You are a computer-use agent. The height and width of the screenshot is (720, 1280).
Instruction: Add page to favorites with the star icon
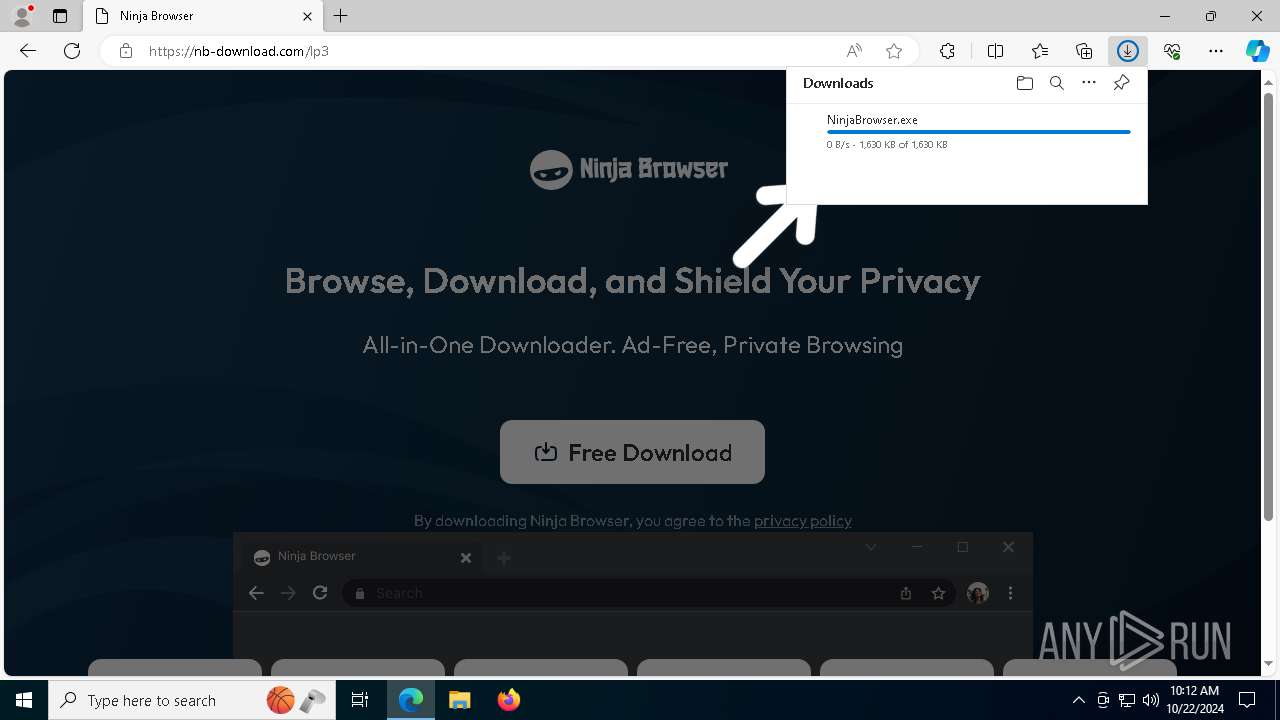pos(894,51)
